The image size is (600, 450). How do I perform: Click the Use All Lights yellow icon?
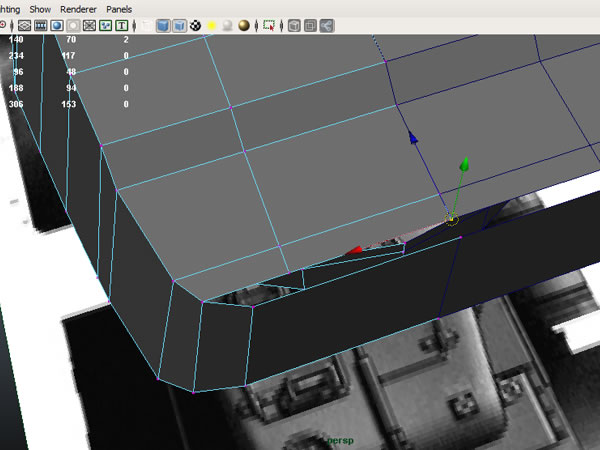coord(212,24)
